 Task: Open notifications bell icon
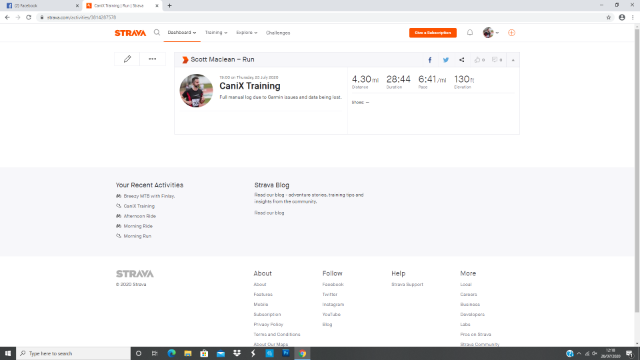(x=470, y=32)
